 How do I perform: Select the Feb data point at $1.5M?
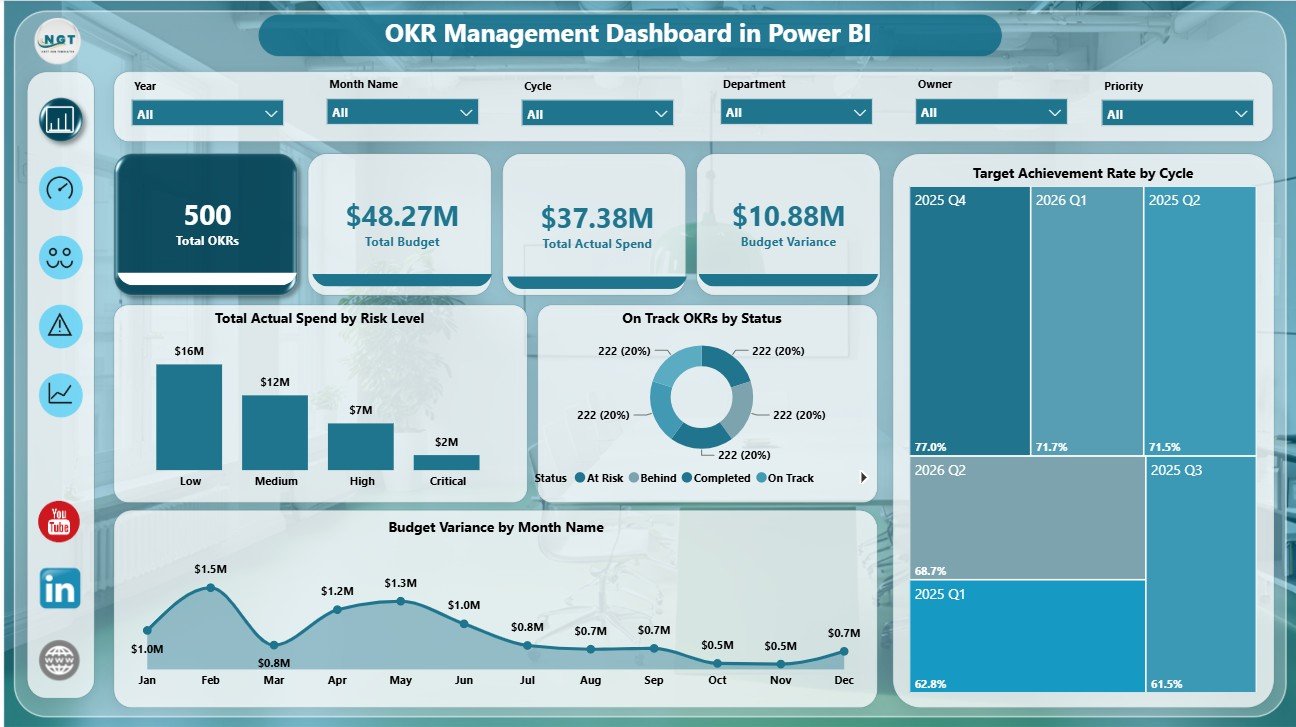[x=210, y=588]
